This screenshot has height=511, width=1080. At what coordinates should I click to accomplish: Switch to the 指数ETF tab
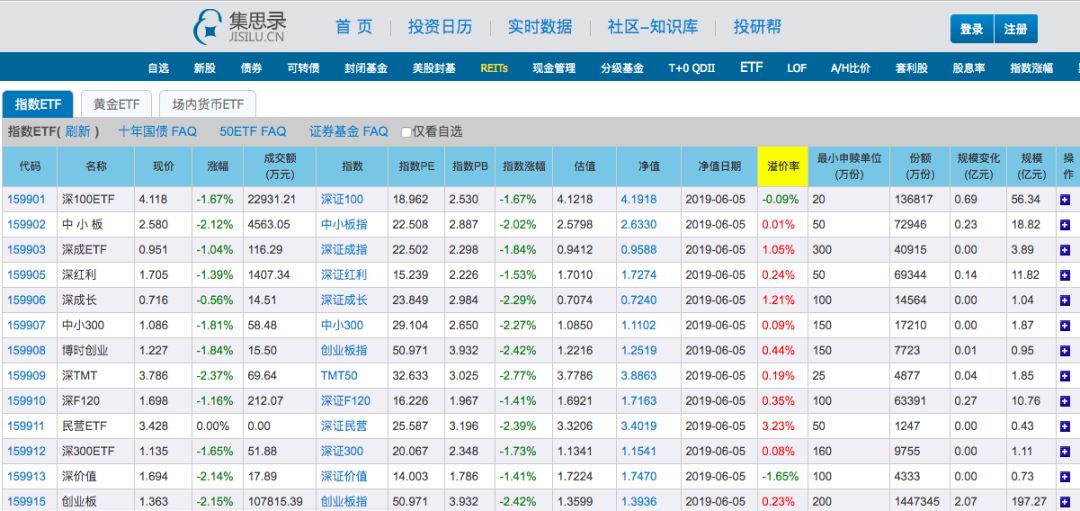pyautogui.click(x=38, y=105)
